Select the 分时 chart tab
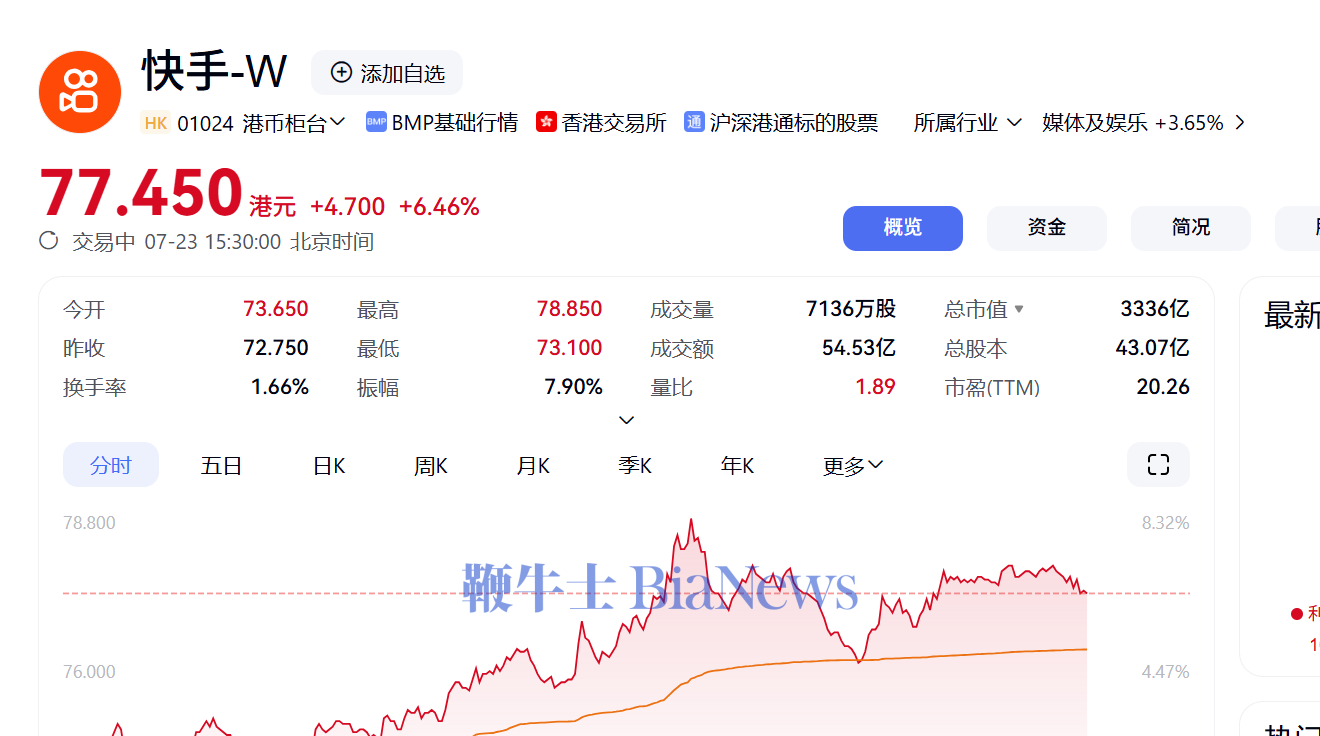The image size is (1320, 736). pyautogui.click(x=111, y=465)
